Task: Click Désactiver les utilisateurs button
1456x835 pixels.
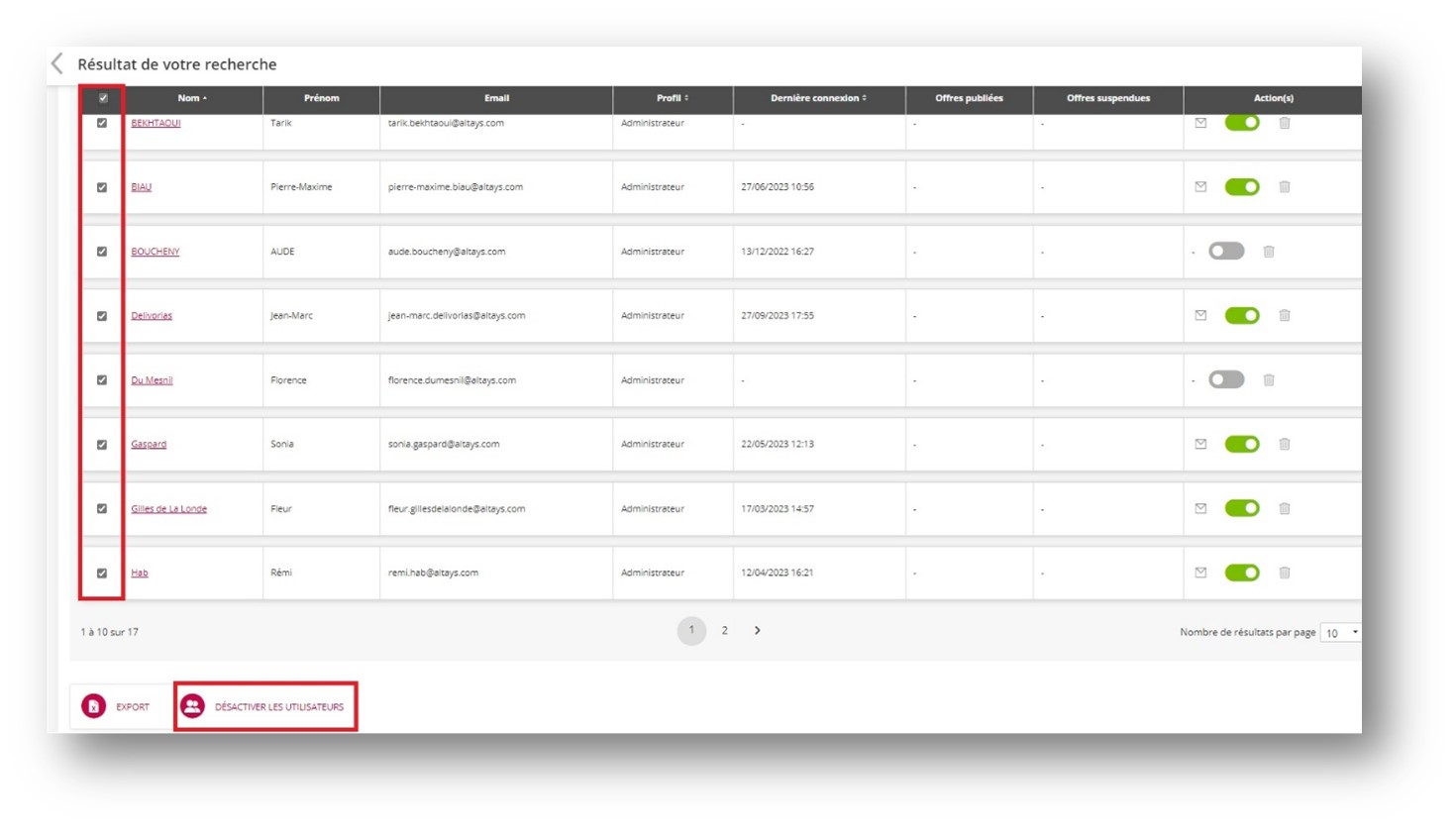Action: click(265, 706)
